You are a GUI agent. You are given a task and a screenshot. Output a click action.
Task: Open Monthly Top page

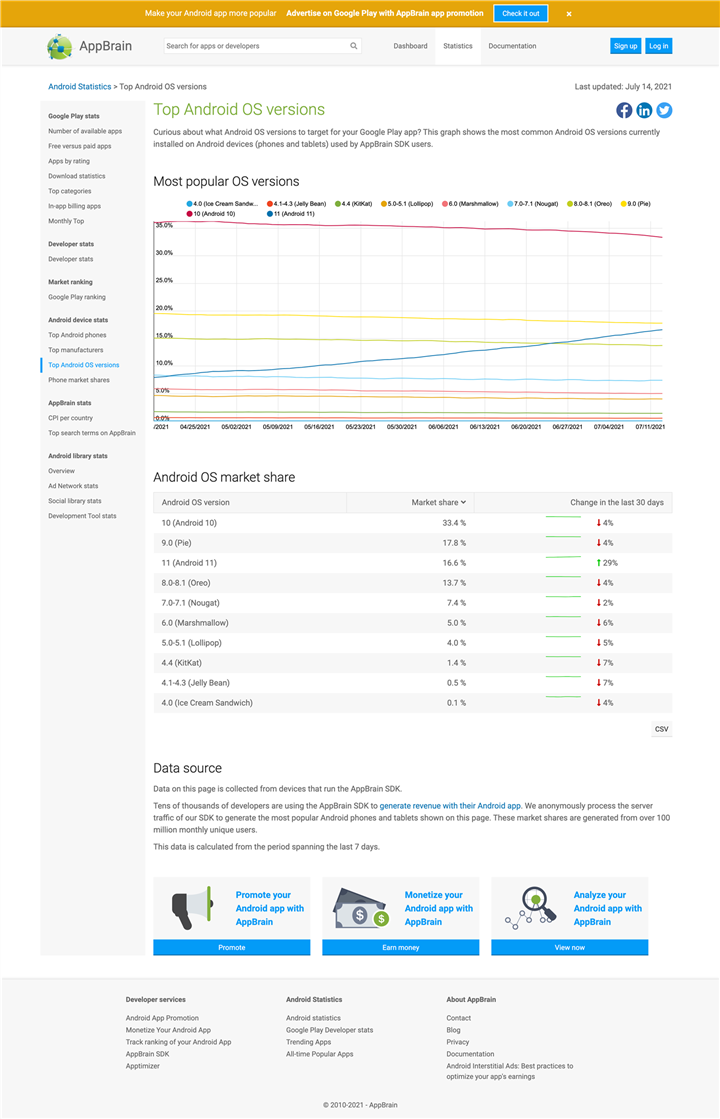pos(66,221)
